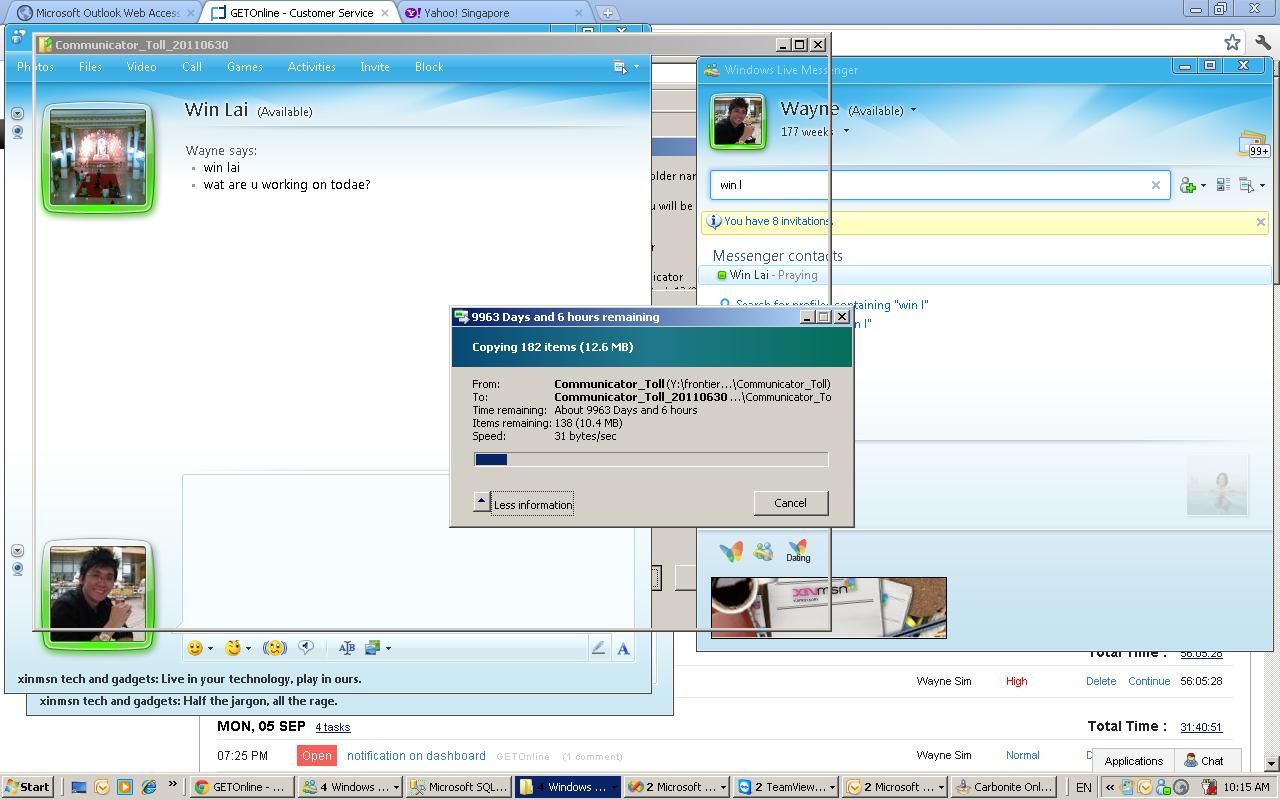Viewport: 1280px width, 800px height.
Task: Click the Chrome wrench settings icon
Action: [x=1263, y=42]
